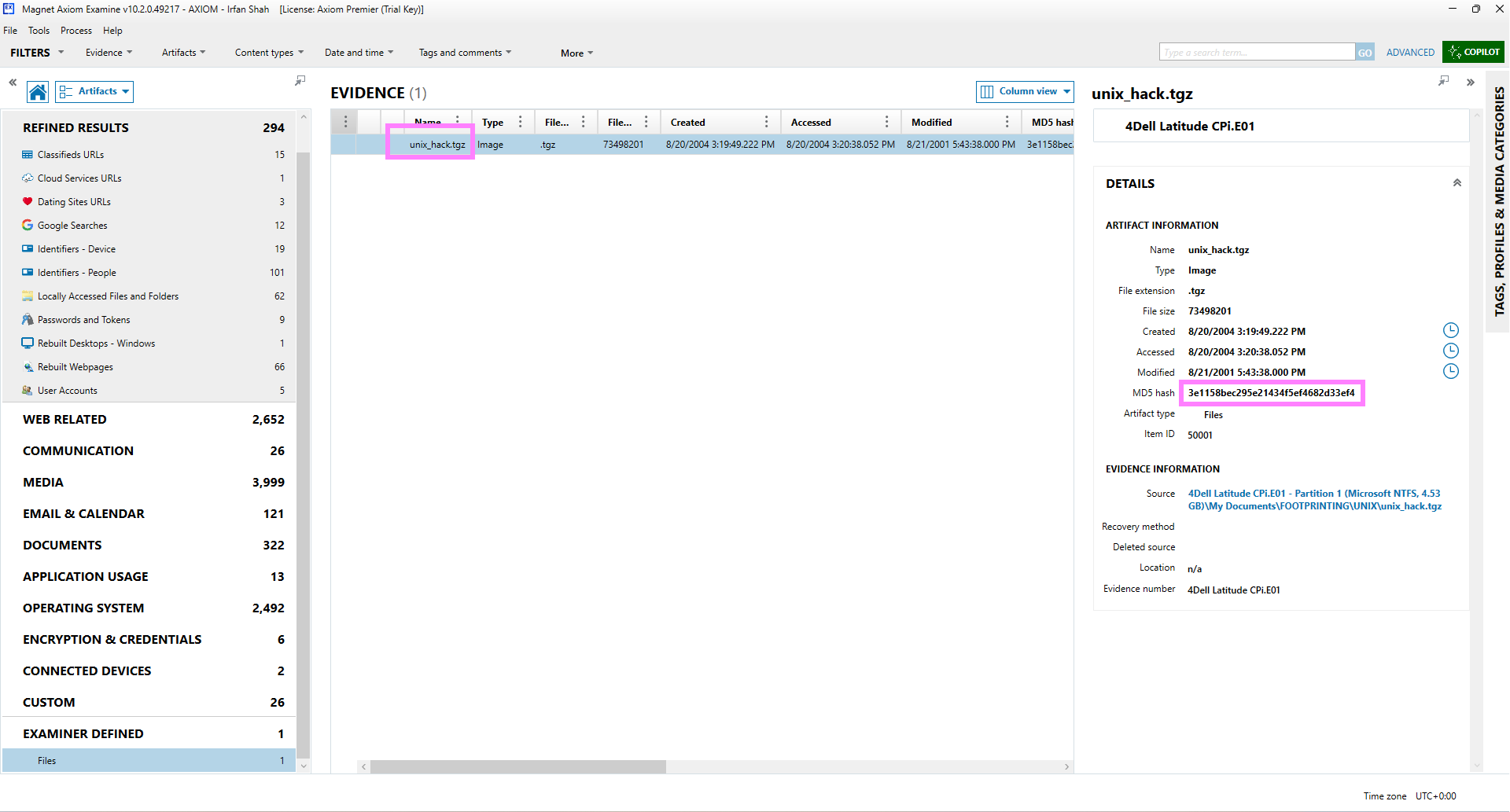Open the Artifacts filter dropdown
Screen dimensions: 1510x812
183,53
